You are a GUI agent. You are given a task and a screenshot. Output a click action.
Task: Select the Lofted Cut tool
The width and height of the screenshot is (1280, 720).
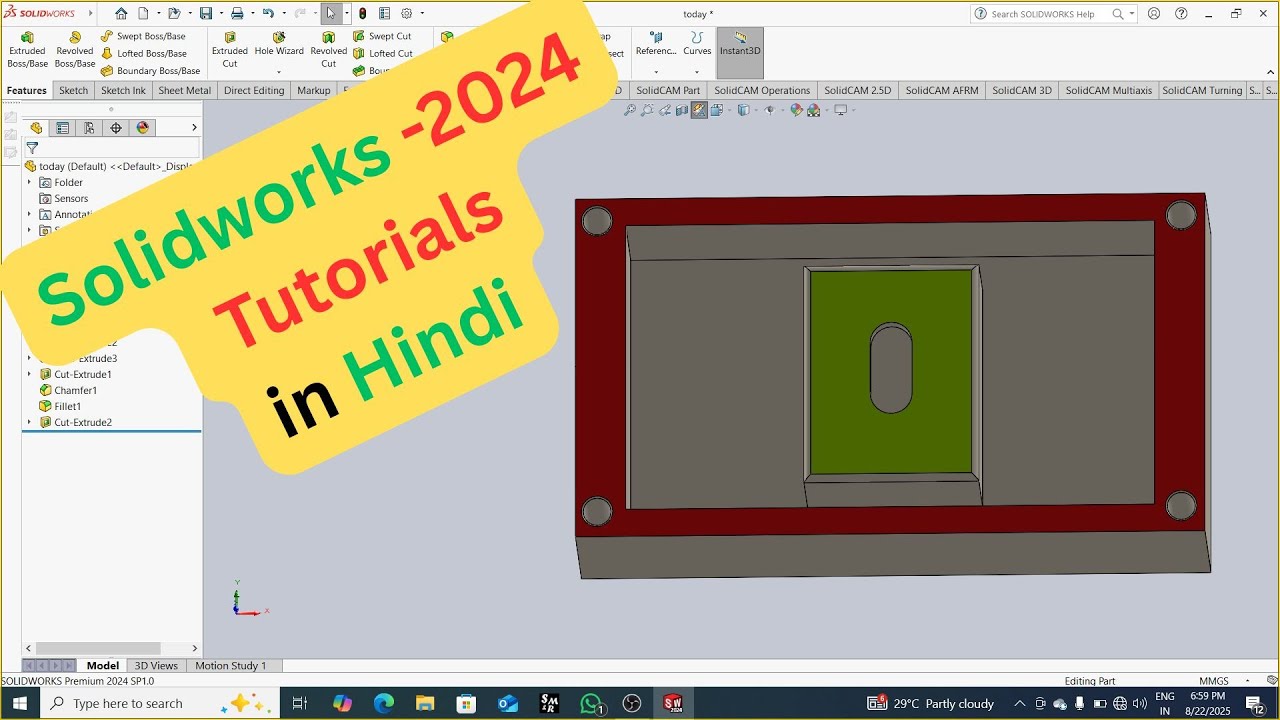(x=383, y=54)
